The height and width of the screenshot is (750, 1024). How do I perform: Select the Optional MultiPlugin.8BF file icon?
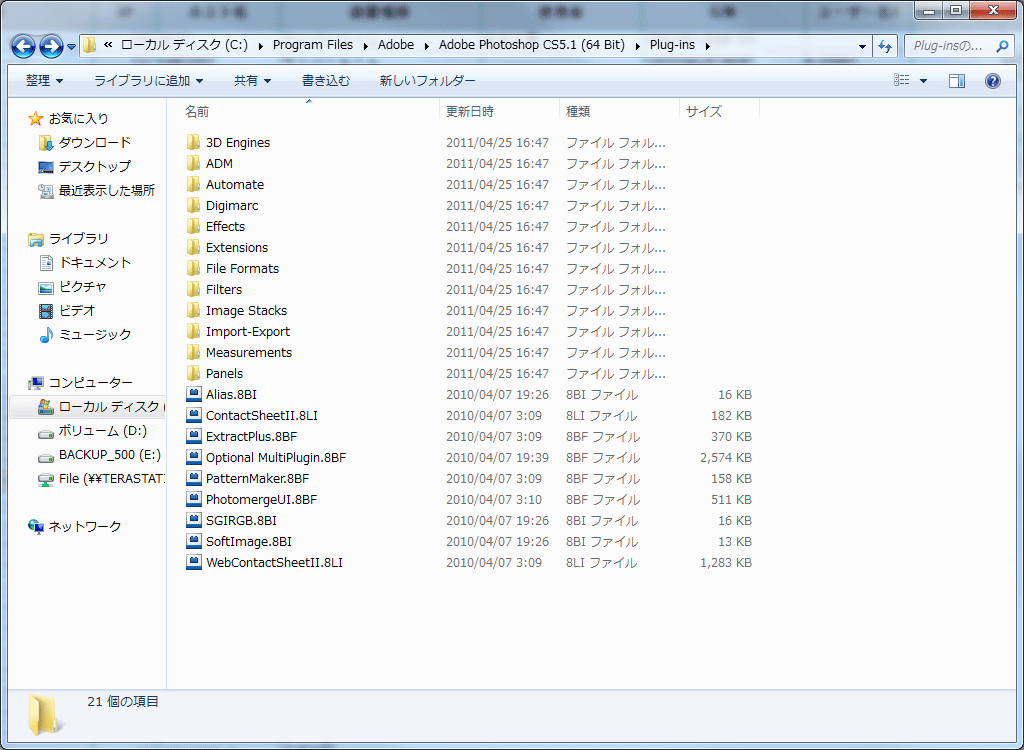[193, 457]
